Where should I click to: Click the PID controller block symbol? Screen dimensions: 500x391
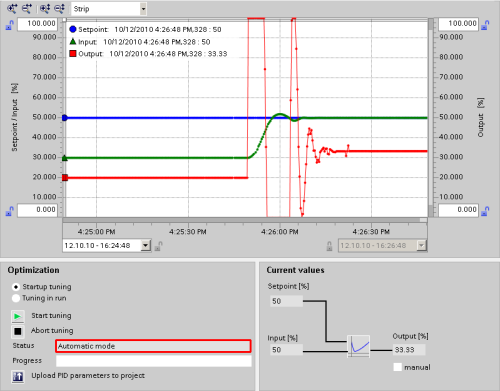(358, 346)
